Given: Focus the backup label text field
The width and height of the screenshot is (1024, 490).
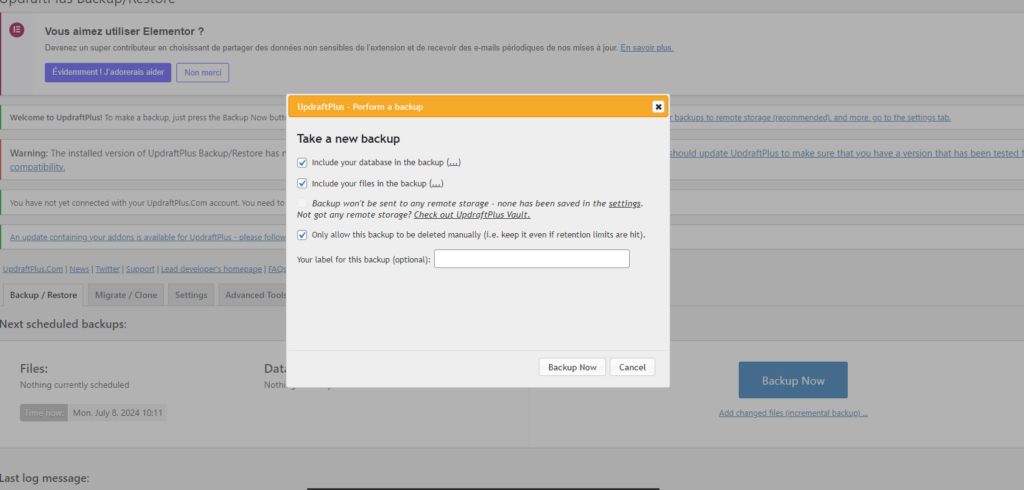Looking at the screenshot, I should tap(531, 259).
